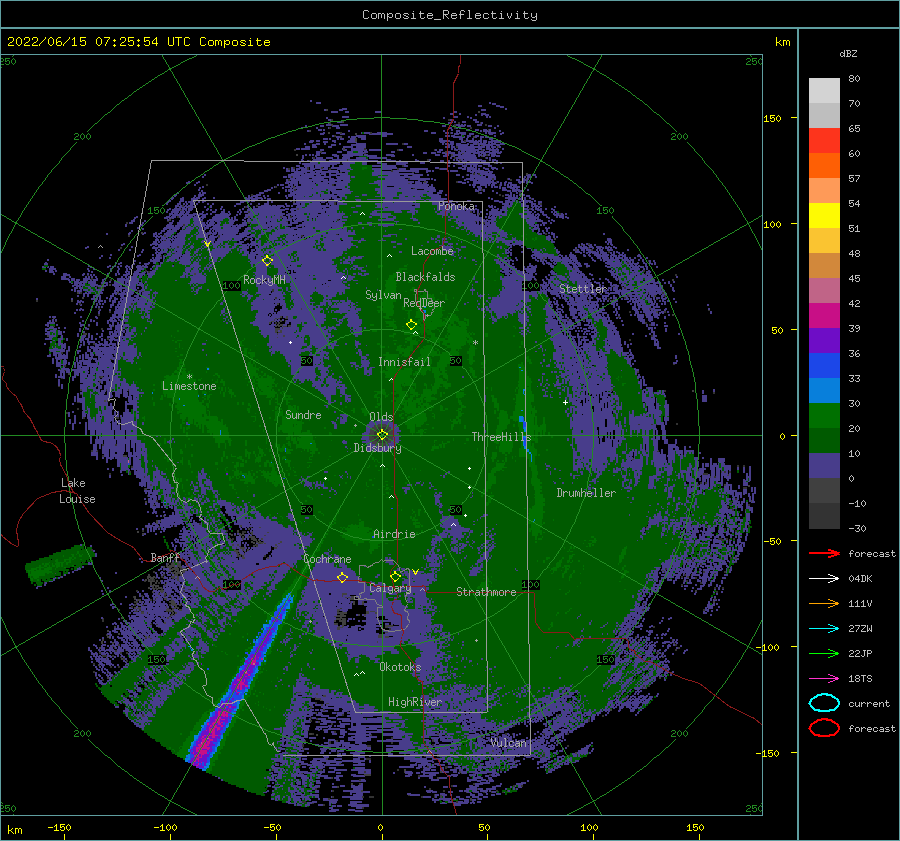The image size is (900, 841).
Task: Click the Limestone label
Action: point(189,386)
